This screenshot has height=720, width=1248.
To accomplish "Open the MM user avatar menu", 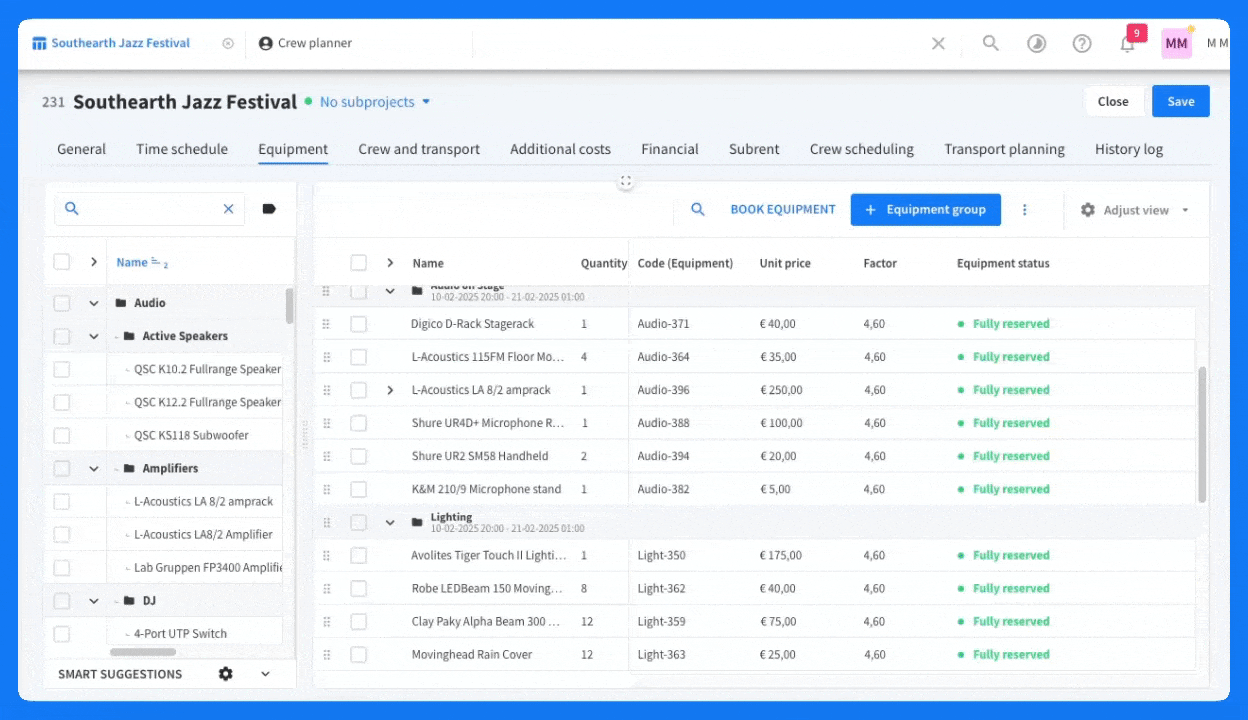I will [x=1176, y=44].
